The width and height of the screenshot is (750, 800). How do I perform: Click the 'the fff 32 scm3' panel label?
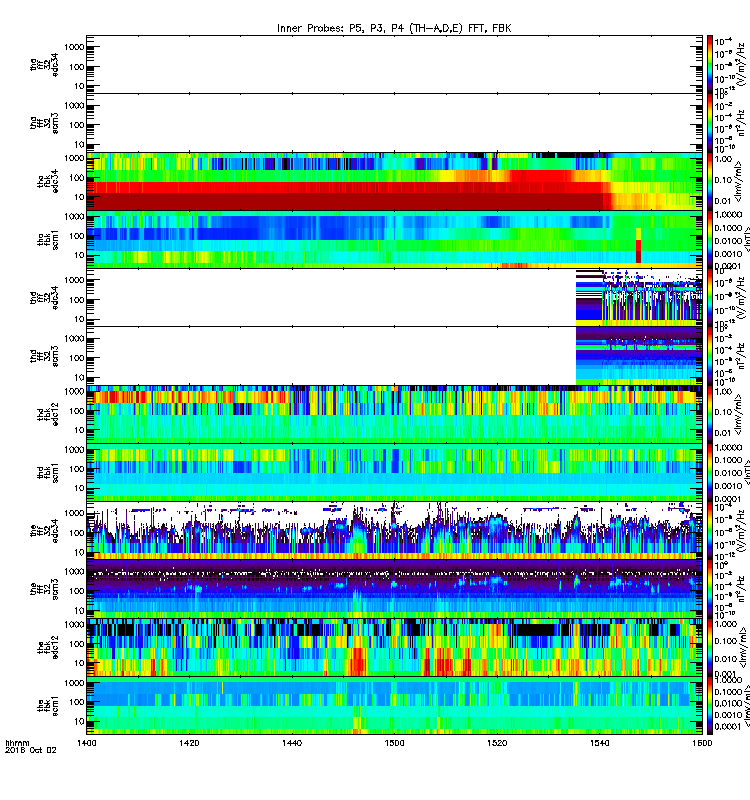(x=44, y=589)
